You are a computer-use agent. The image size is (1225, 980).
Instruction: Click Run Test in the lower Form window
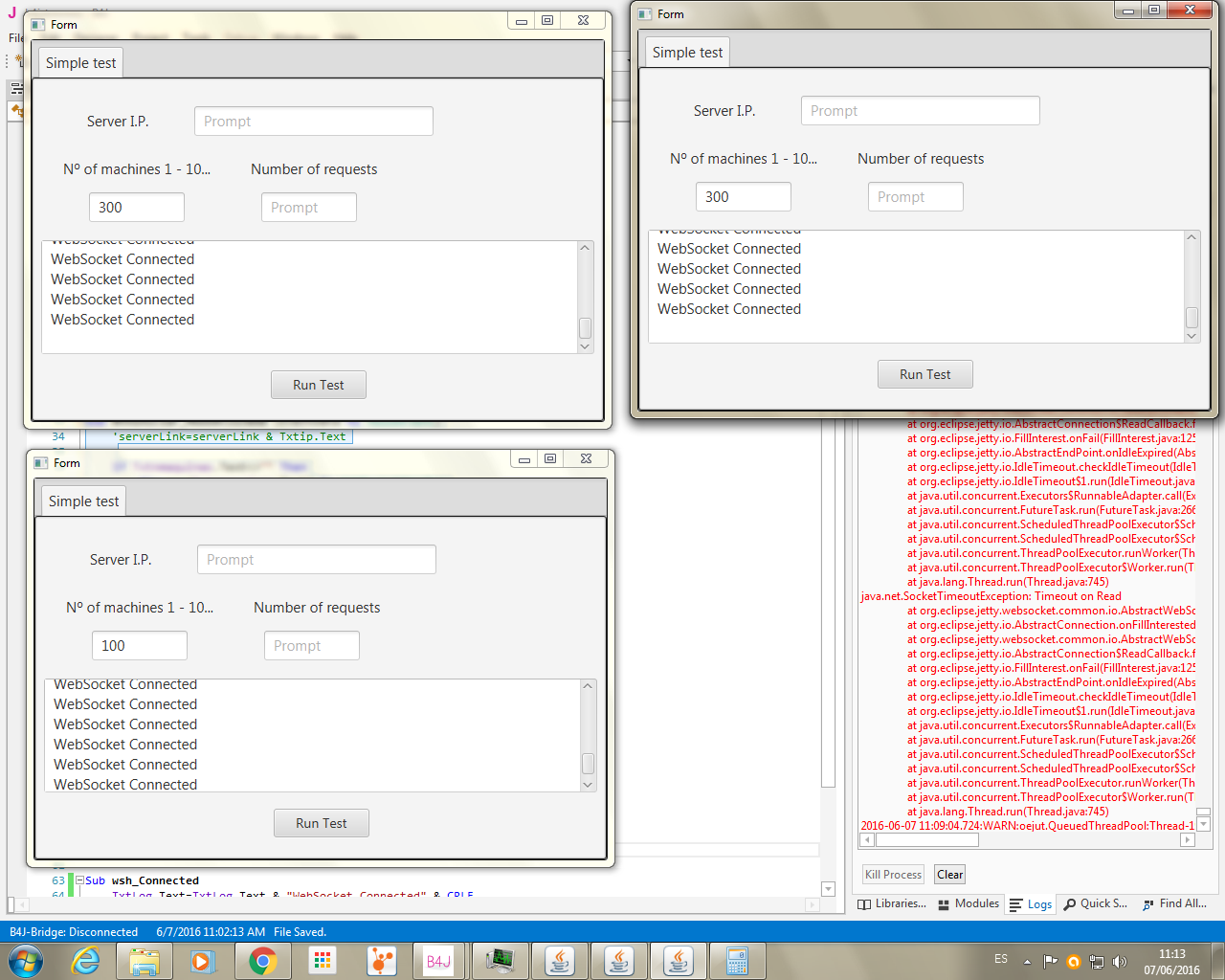[x=322, y=823]
